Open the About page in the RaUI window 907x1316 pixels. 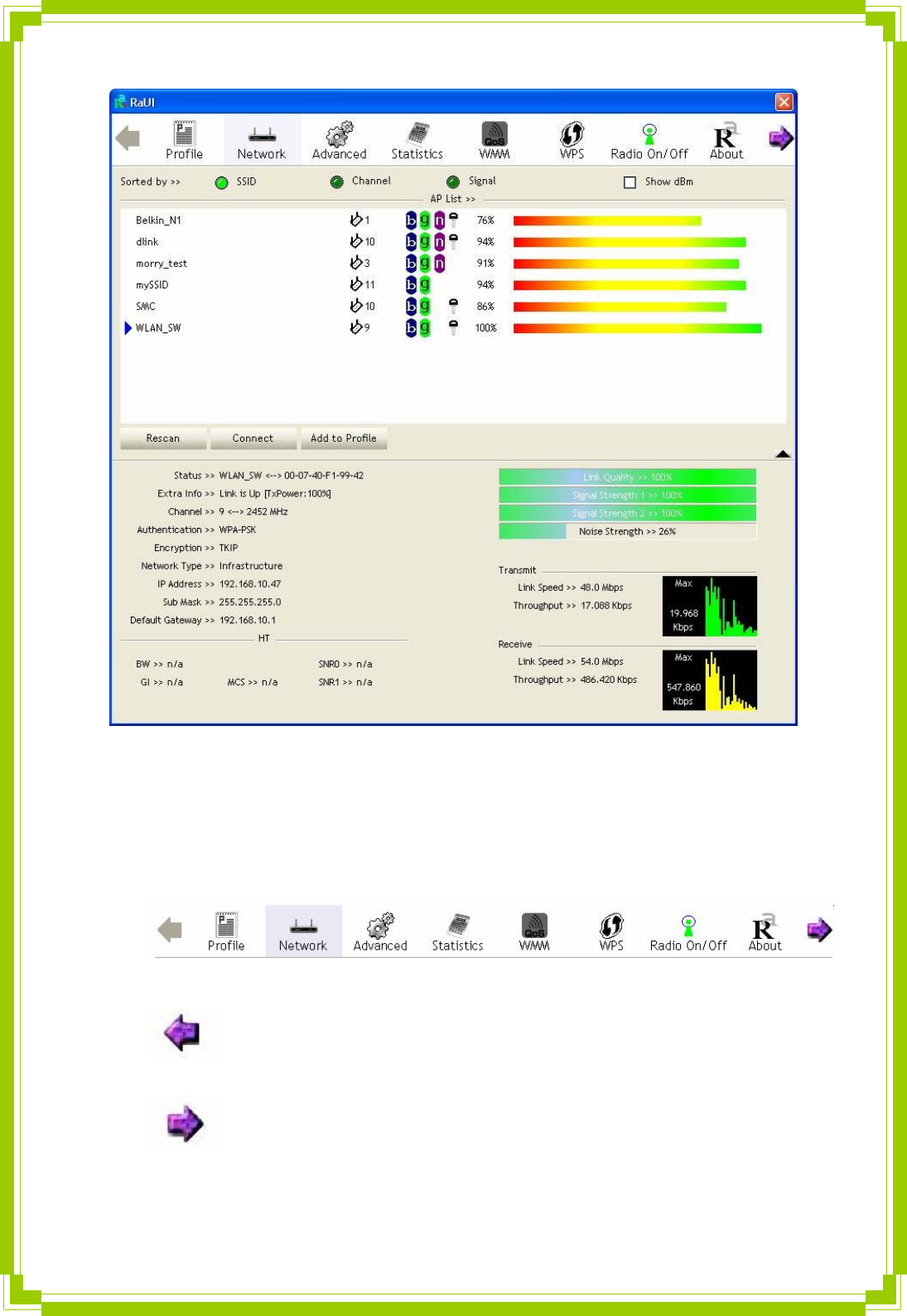point(726,140)
